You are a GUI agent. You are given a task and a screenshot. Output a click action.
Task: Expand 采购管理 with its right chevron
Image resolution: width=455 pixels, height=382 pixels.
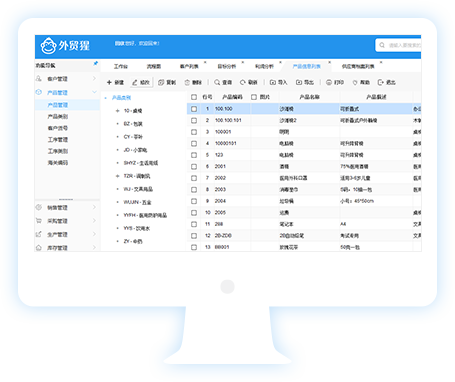coord(94,220)
